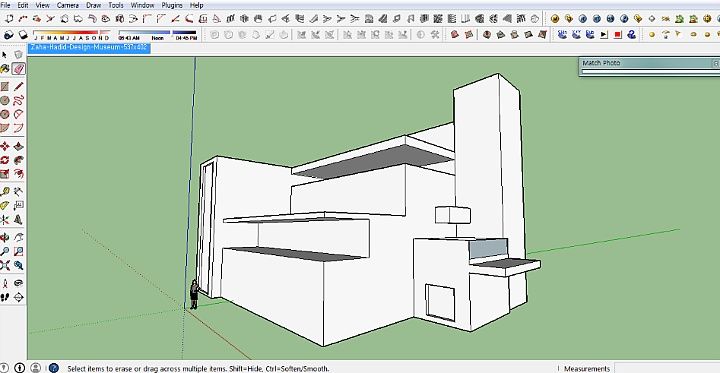Activate the Section Plane tool
The height and width of the screenshot is (373, 720).
coord(18,297)
